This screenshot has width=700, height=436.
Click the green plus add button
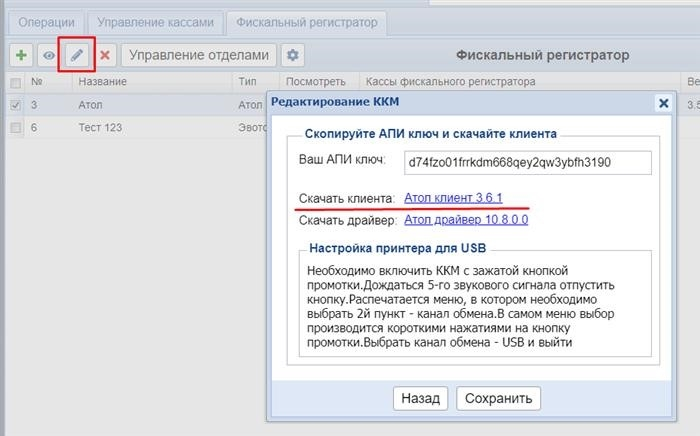21,55
